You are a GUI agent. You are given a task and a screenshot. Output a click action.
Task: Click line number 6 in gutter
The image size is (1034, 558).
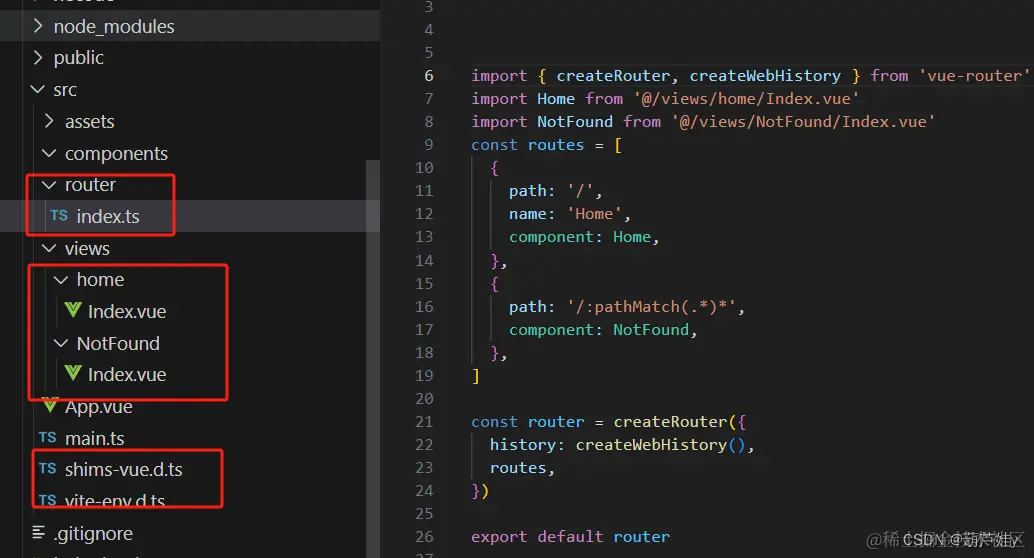(429, 76)
